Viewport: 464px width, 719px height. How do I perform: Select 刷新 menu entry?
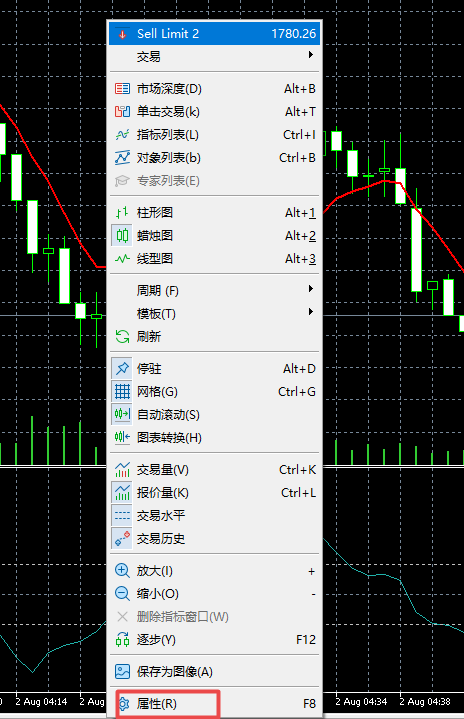point(215,337)
